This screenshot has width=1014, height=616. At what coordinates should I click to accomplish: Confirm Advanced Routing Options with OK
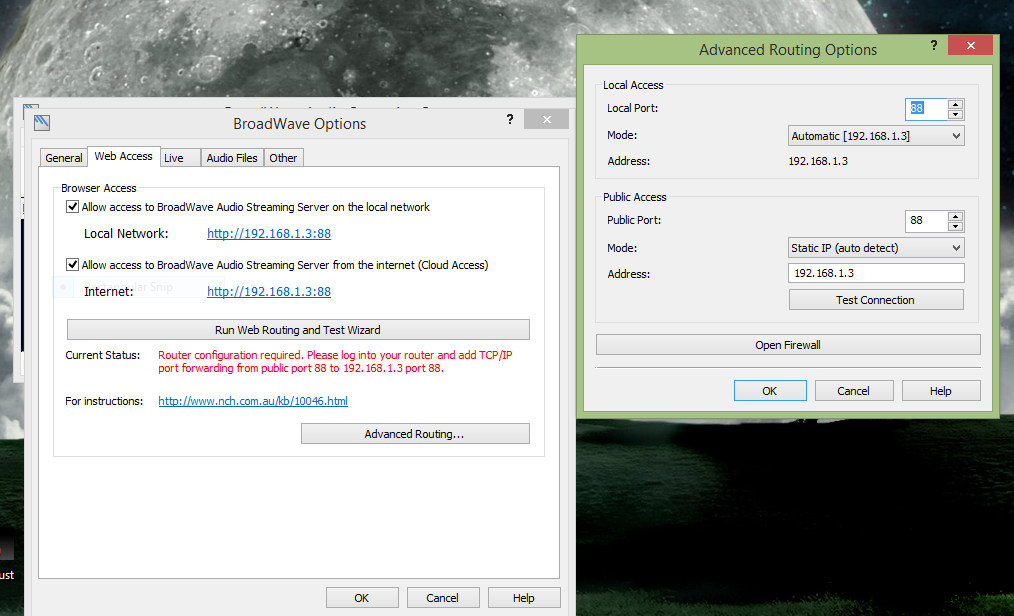(770, 390)
